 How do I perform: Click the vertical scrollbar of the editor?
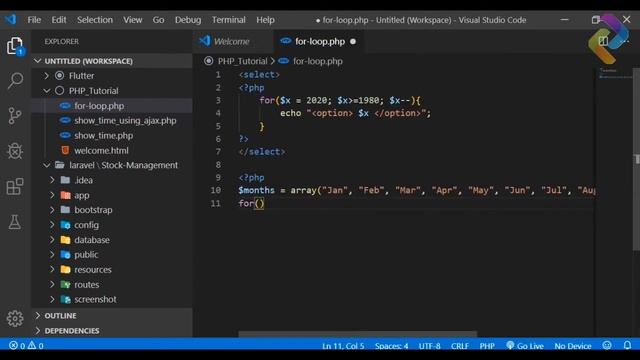click(637, 159)
